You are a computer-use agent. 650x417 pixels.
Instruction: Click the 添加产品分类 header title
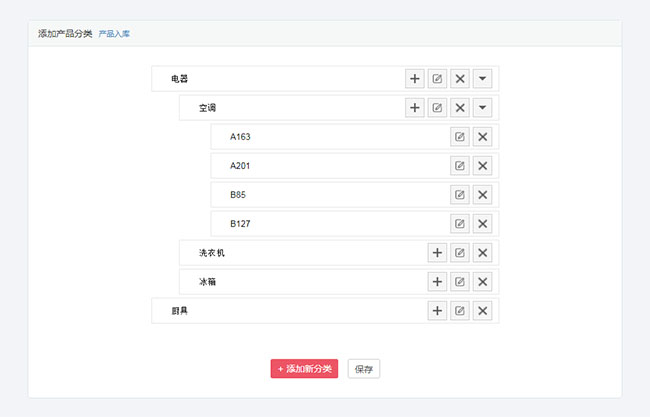[65, 34]
